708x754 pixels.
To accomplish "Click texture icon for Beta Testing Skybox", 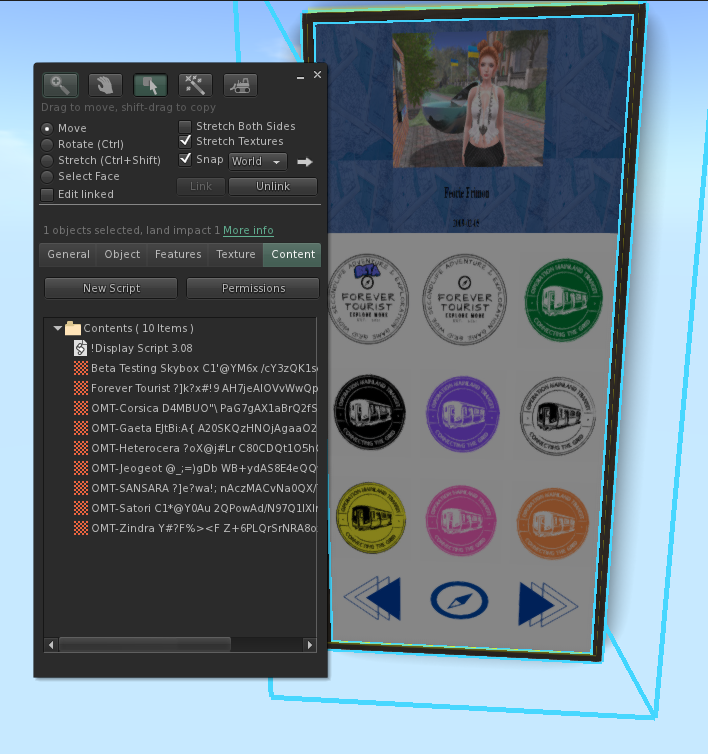I will 81,368.
